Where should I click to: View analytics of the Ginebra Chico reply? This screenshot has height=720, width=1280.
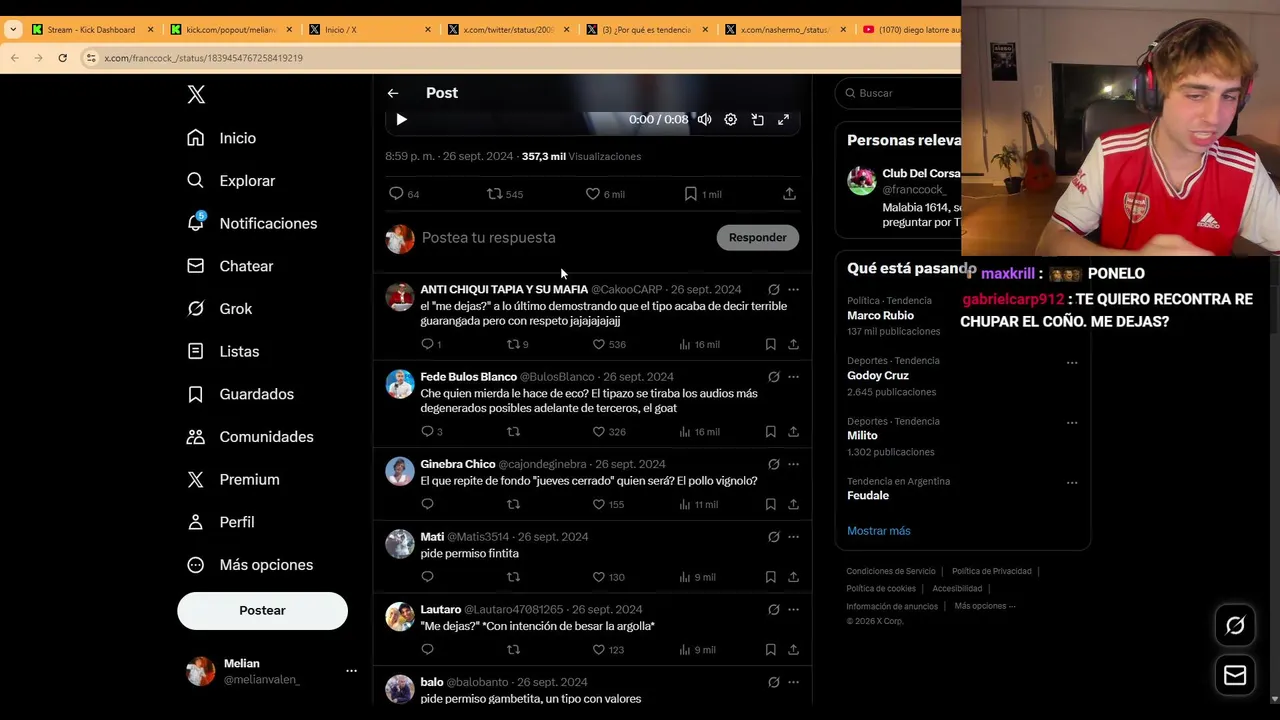698,505
